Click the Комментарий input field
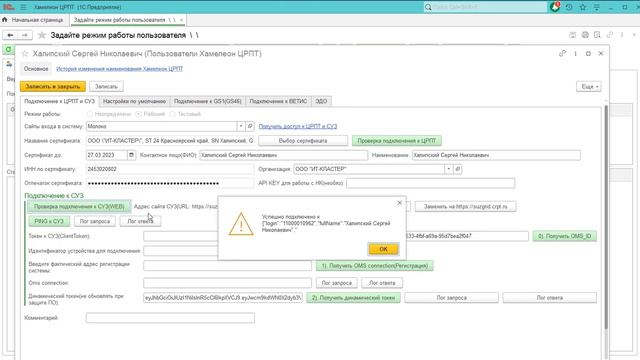Image resolution: width=640 pixels, height=360 pixels. [x=170, y=318]
